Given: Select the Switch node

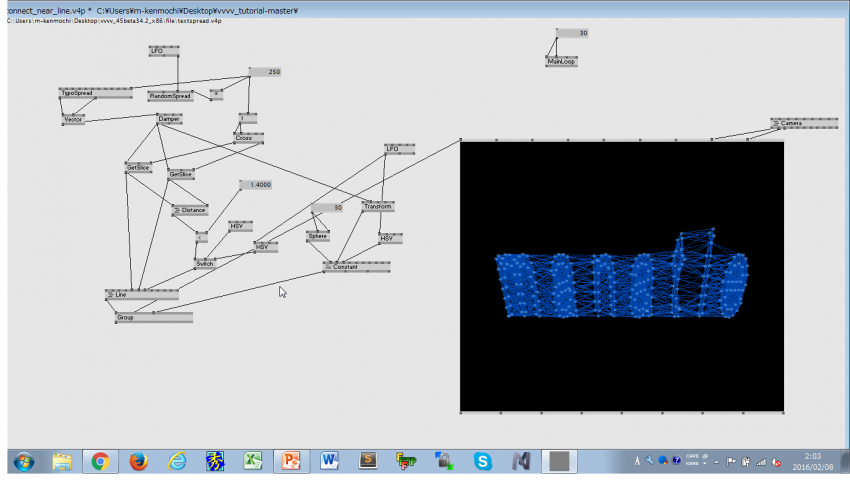Looking at the screenshot, I should pos(204,262).
